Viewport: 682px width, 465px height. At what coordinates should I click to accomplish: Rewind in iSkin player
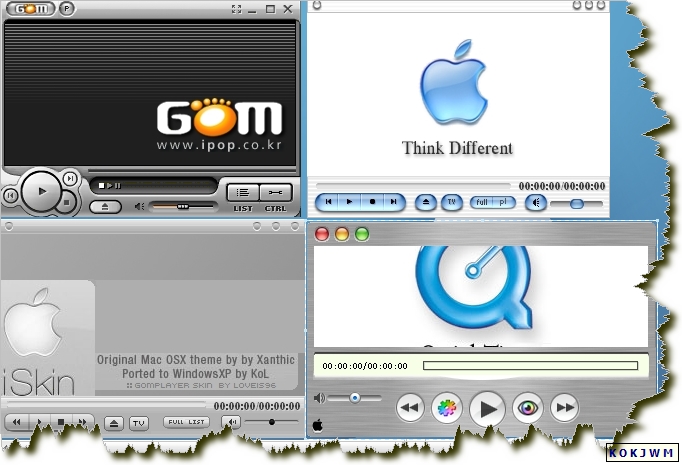(17, 422)
